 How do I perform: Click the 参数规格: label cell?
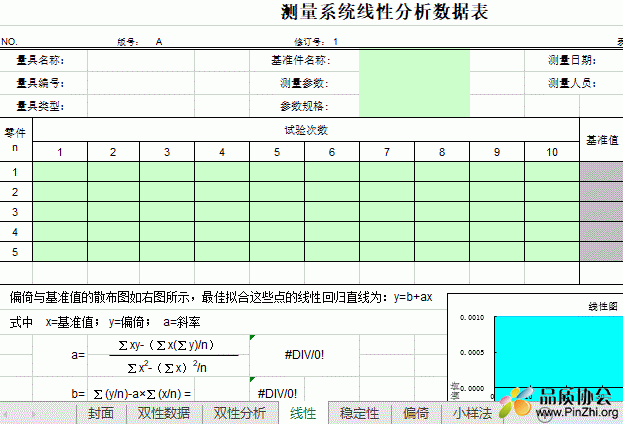point(304,106)
